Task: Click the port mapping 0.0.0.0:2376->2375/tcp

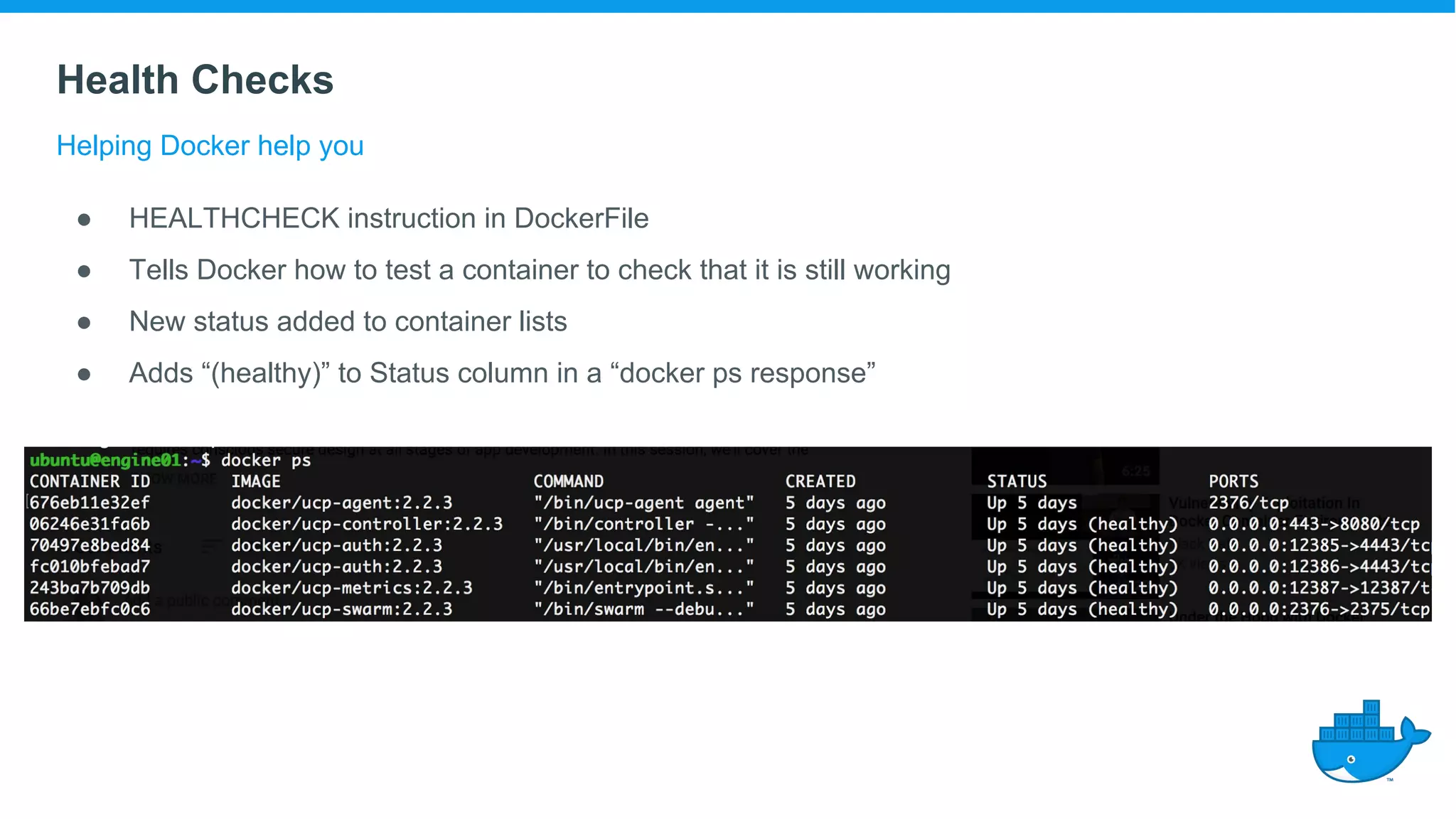Action: coord(1319,609)
